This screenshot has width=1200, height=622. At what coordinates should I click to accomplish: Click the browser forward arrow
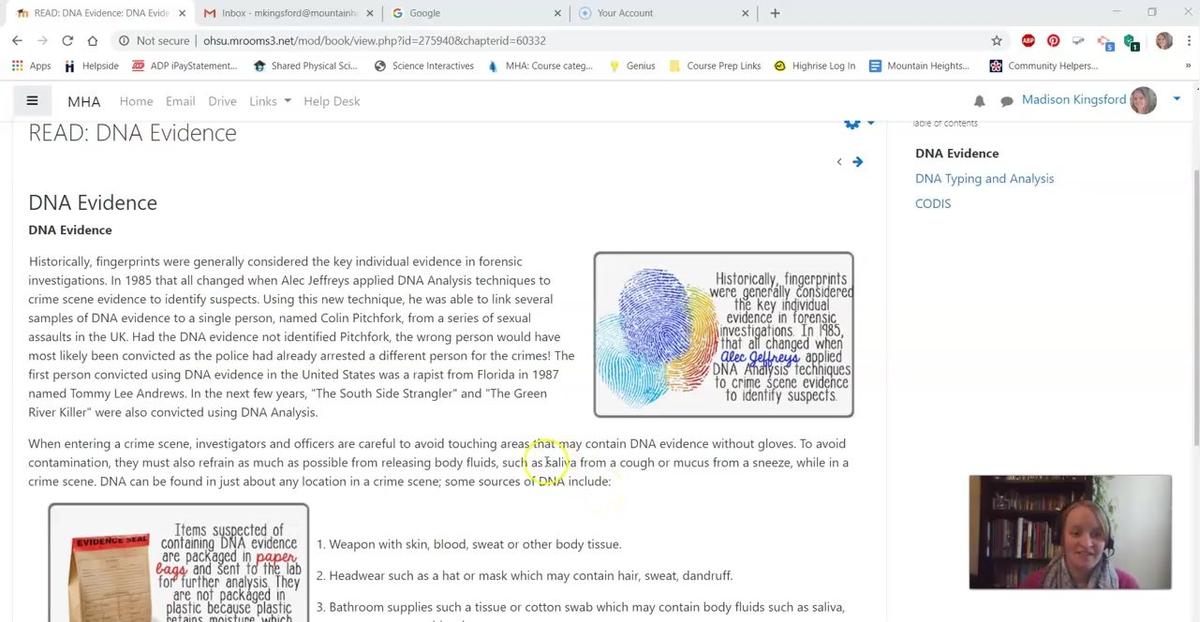tap(42, 40)
